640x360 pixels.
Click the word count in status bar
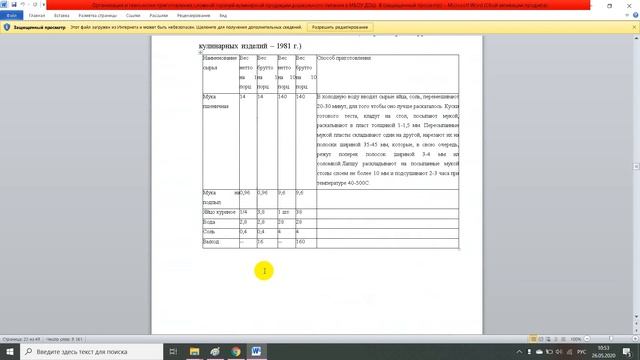(64, 339)
